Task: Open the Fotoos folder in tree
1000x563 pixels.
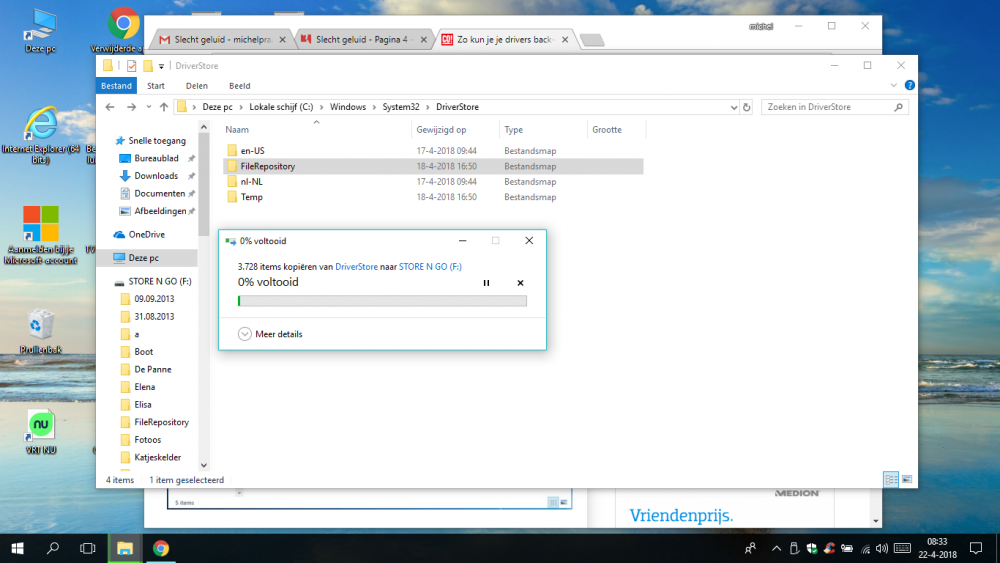Action: (147, 440)
